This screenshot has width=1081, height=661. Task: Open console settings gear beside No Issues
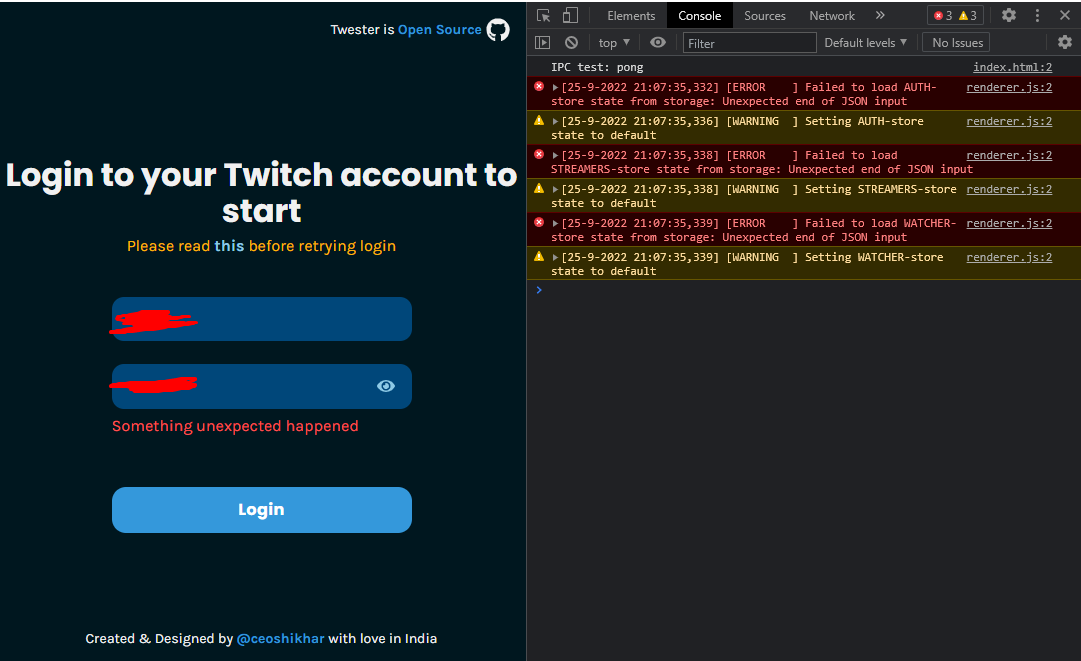1064,43
